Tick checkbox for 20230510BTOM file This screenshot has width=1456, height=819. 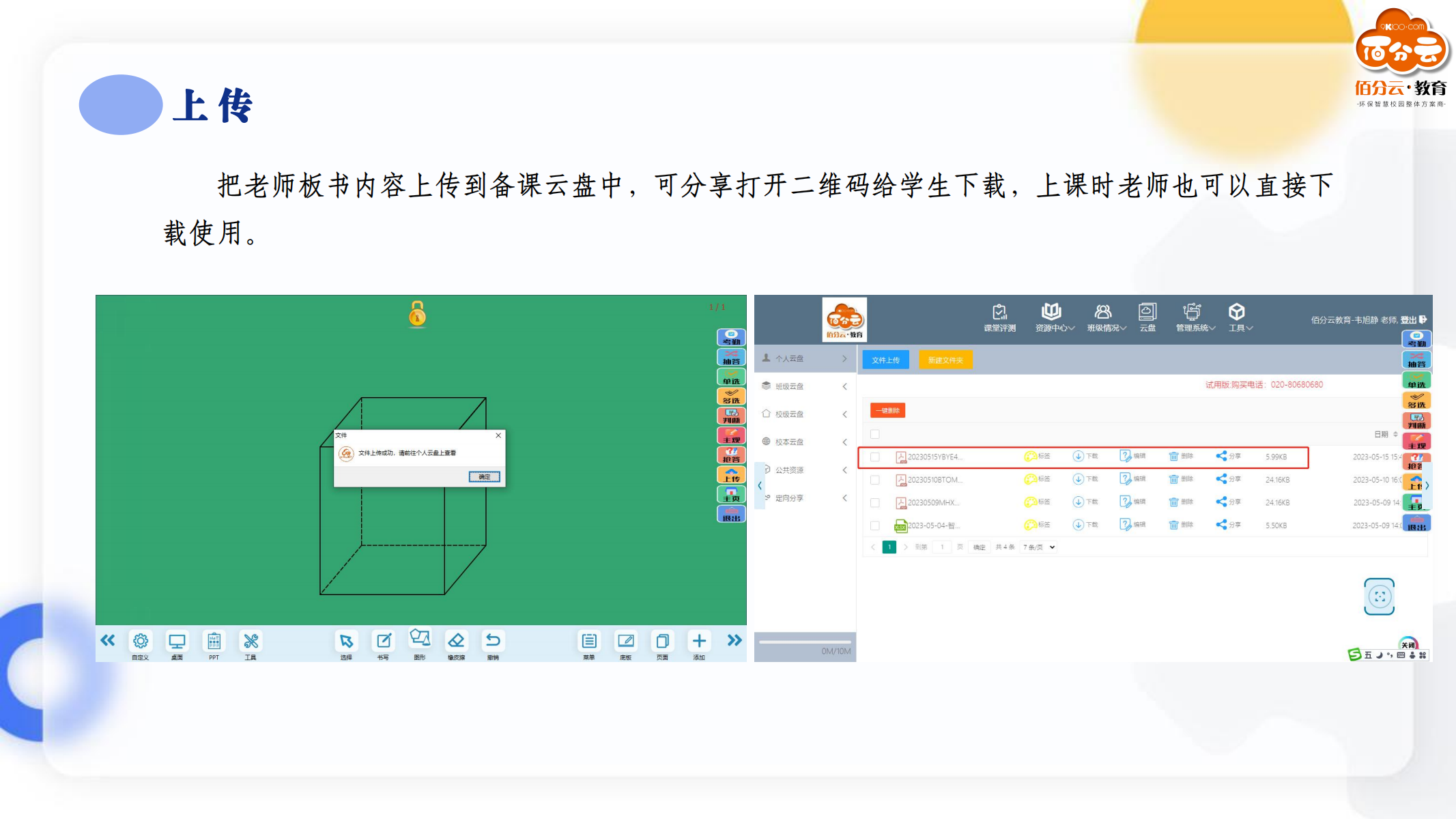point(875,480)
